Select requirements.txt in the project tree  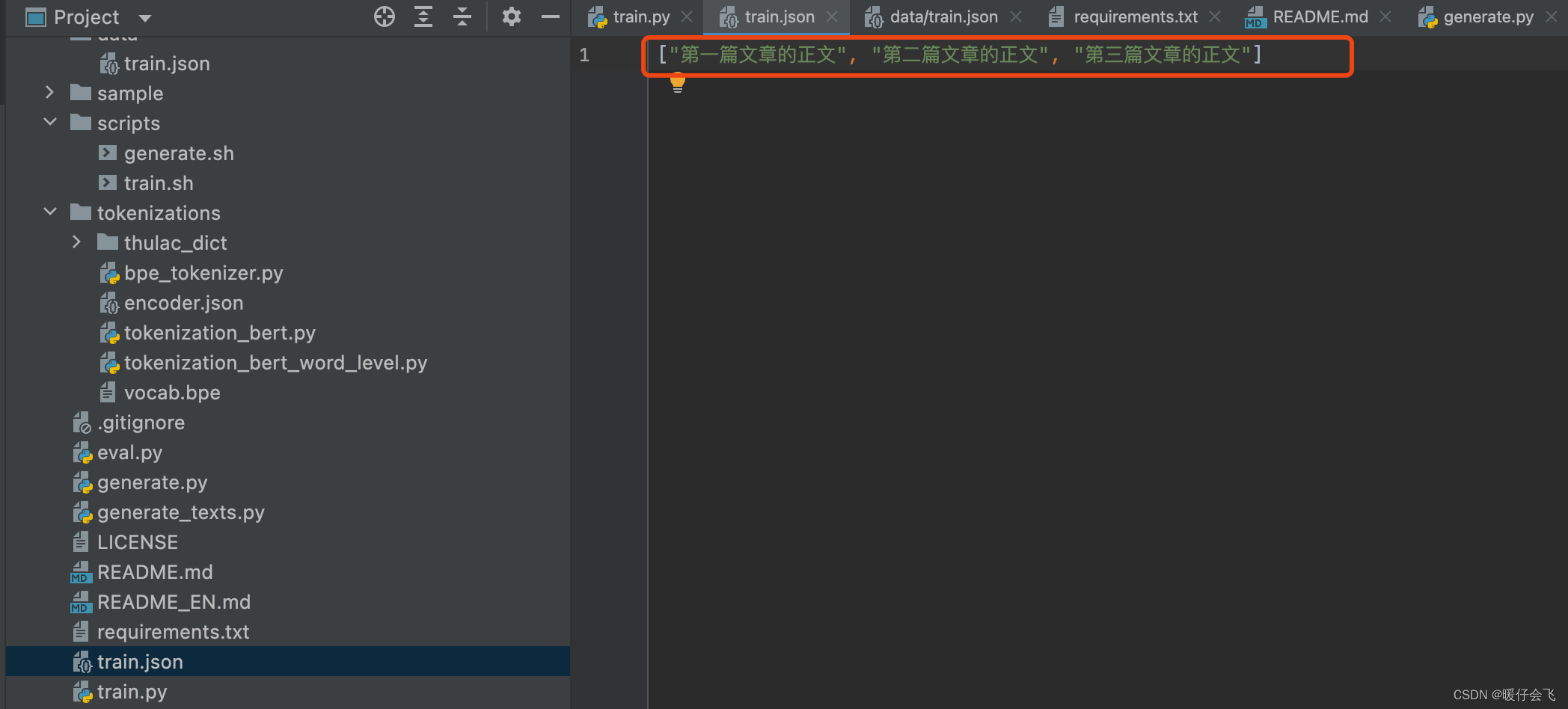click(173, 632)
